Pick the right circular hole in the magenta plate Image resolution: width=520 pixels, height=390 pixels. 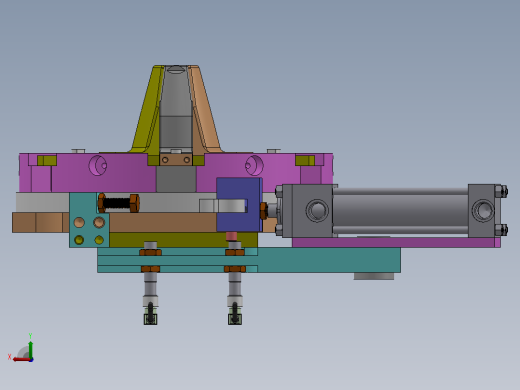254,165
